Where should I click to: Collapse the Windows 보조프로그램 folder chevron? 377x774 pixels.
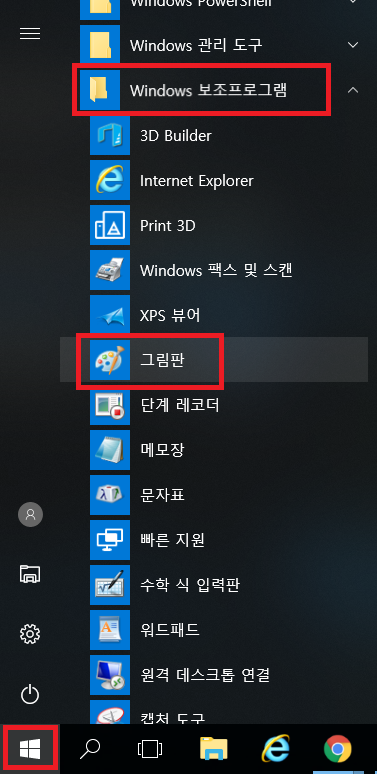coord(353,90)
